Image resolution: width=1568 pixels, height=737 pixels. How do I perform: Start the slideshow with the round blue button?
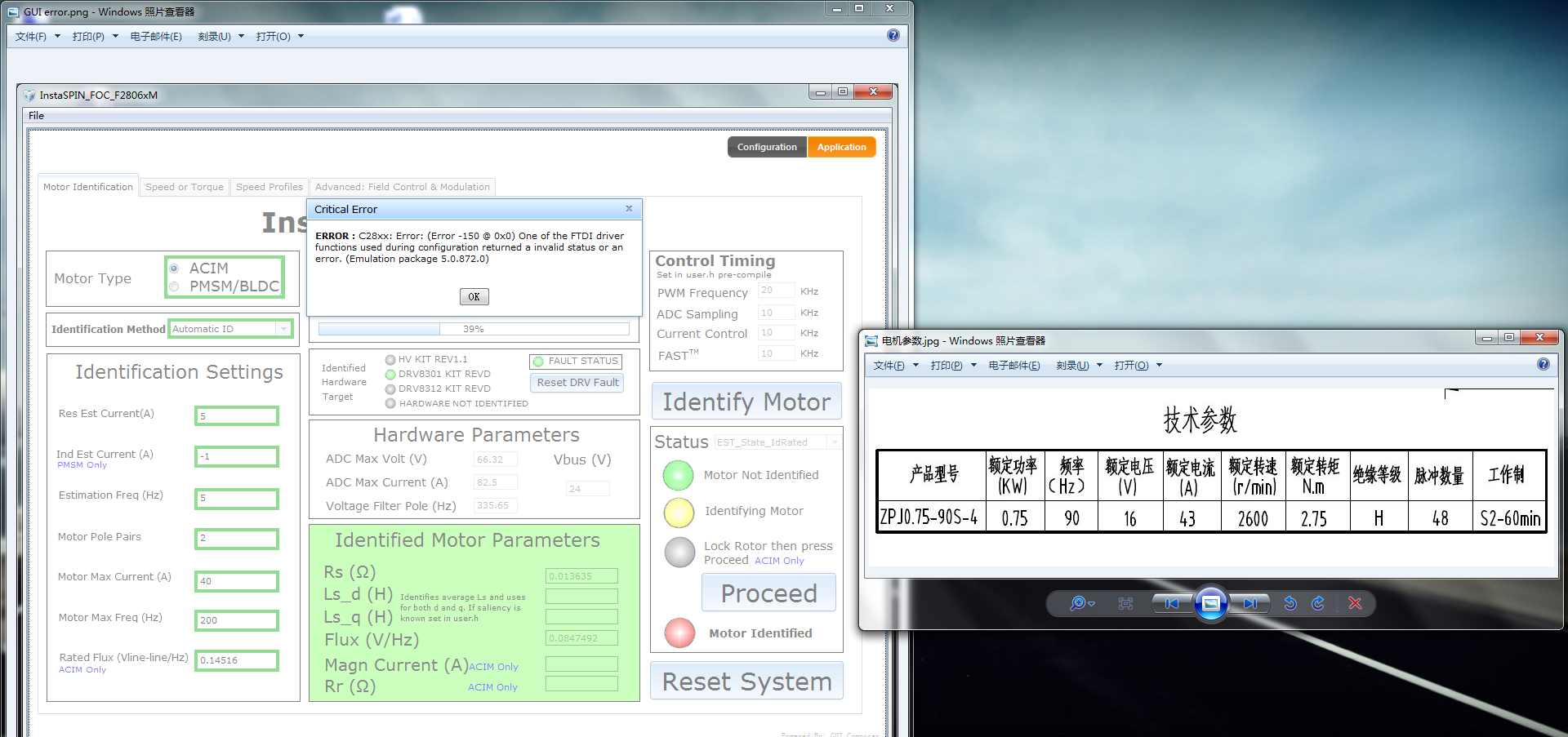pos(1211,603)
